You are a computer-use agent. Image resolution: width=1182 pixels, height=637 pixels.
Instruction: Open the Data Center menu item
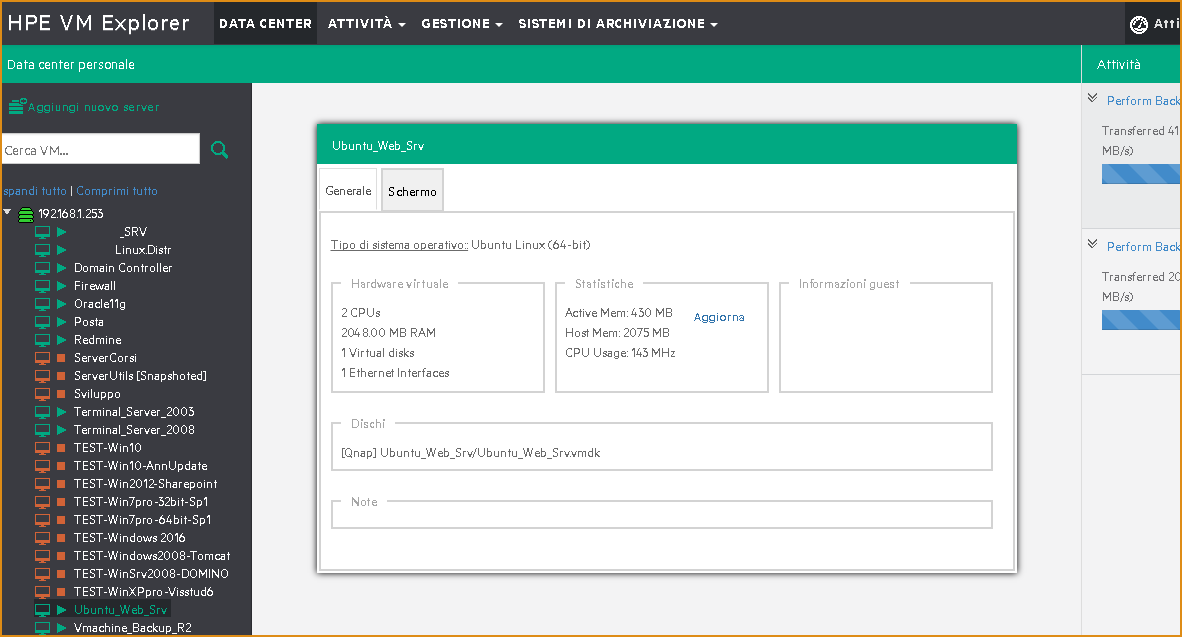tap(265, 23)
